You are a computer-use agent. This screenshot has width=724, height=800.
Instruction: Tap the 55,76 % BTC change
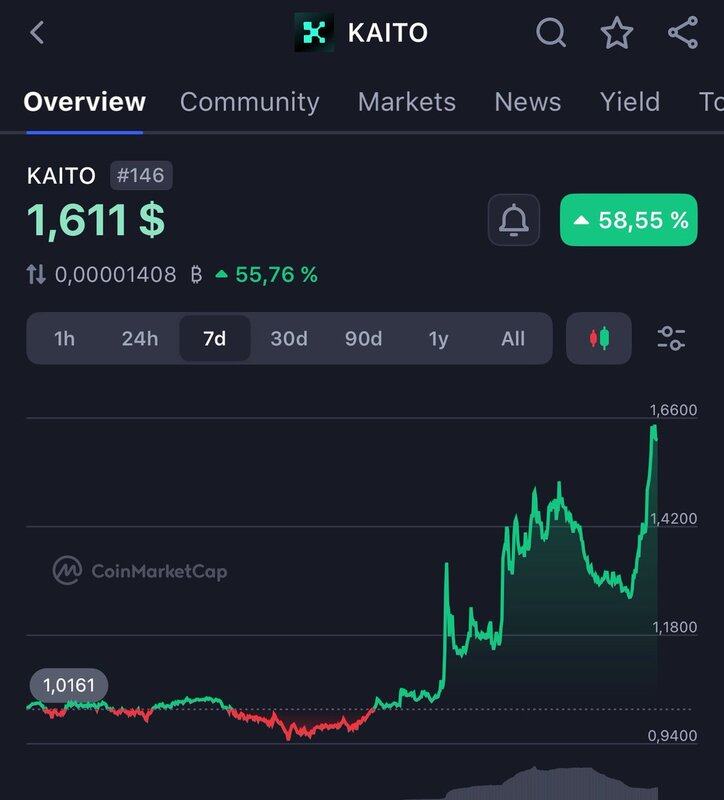coord(267,274)
